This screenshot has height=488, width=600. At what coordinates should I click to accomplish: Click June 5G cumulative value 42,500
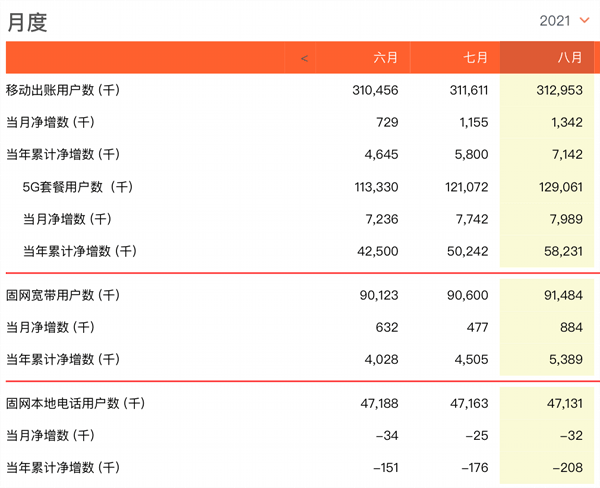(378, 251)
